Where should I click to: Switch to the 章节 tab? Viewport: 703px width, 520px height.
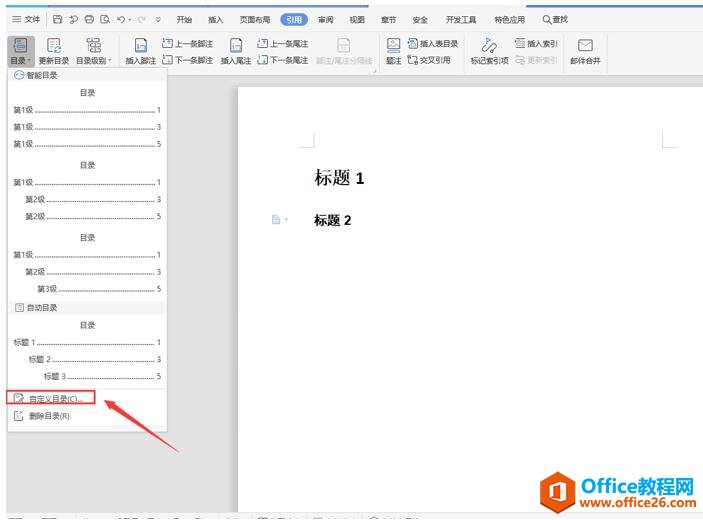(x=388, y=20)
